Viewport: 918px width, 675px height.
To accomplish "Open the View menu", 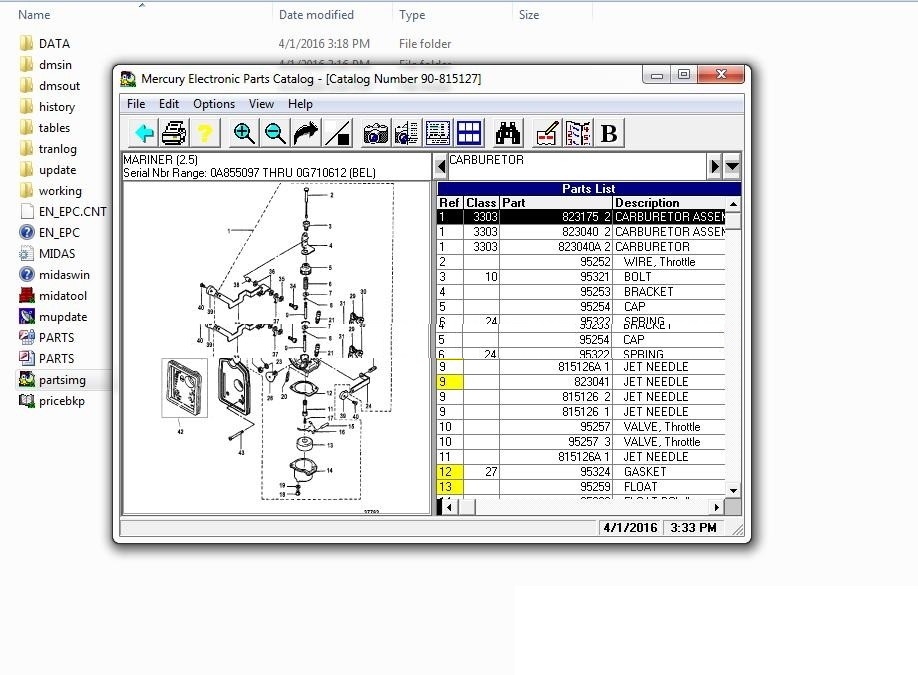I will point(261,104).
